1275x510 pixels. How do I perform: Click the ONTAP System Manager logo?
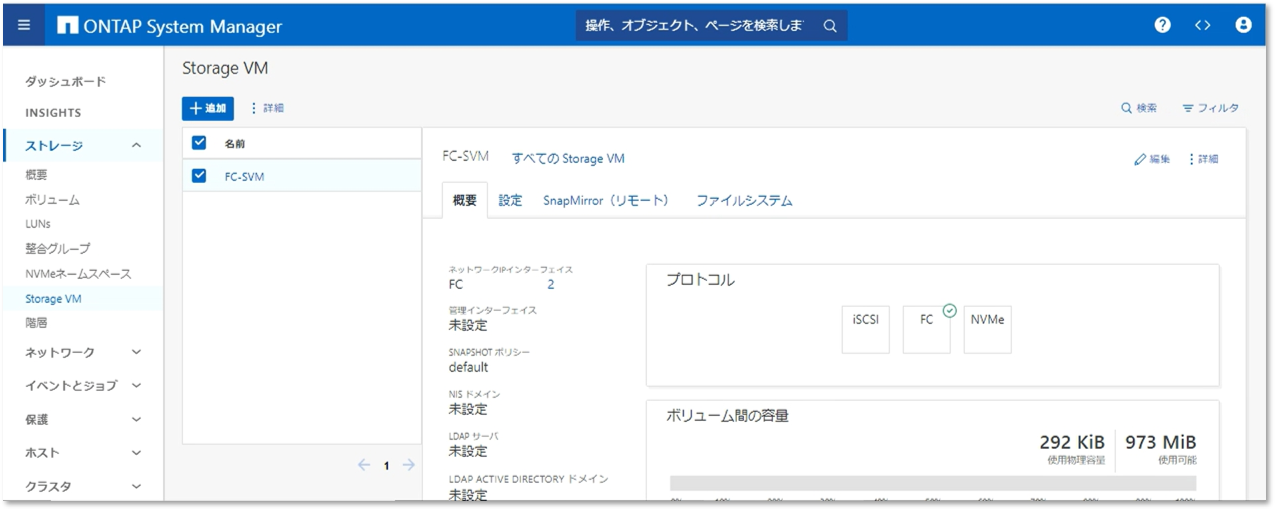(170, 26)
